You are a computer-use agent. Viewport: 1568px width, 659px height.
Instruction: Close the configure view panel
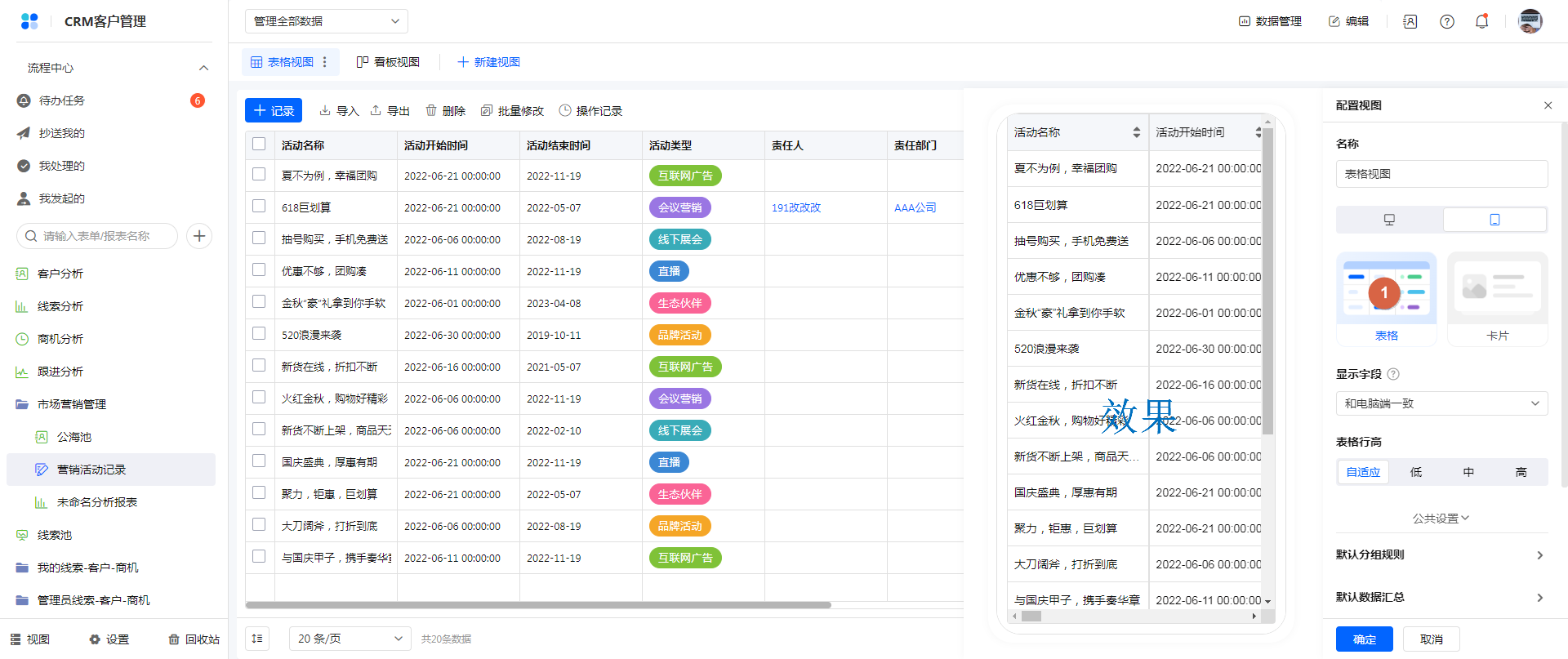tap(1548, 105)
